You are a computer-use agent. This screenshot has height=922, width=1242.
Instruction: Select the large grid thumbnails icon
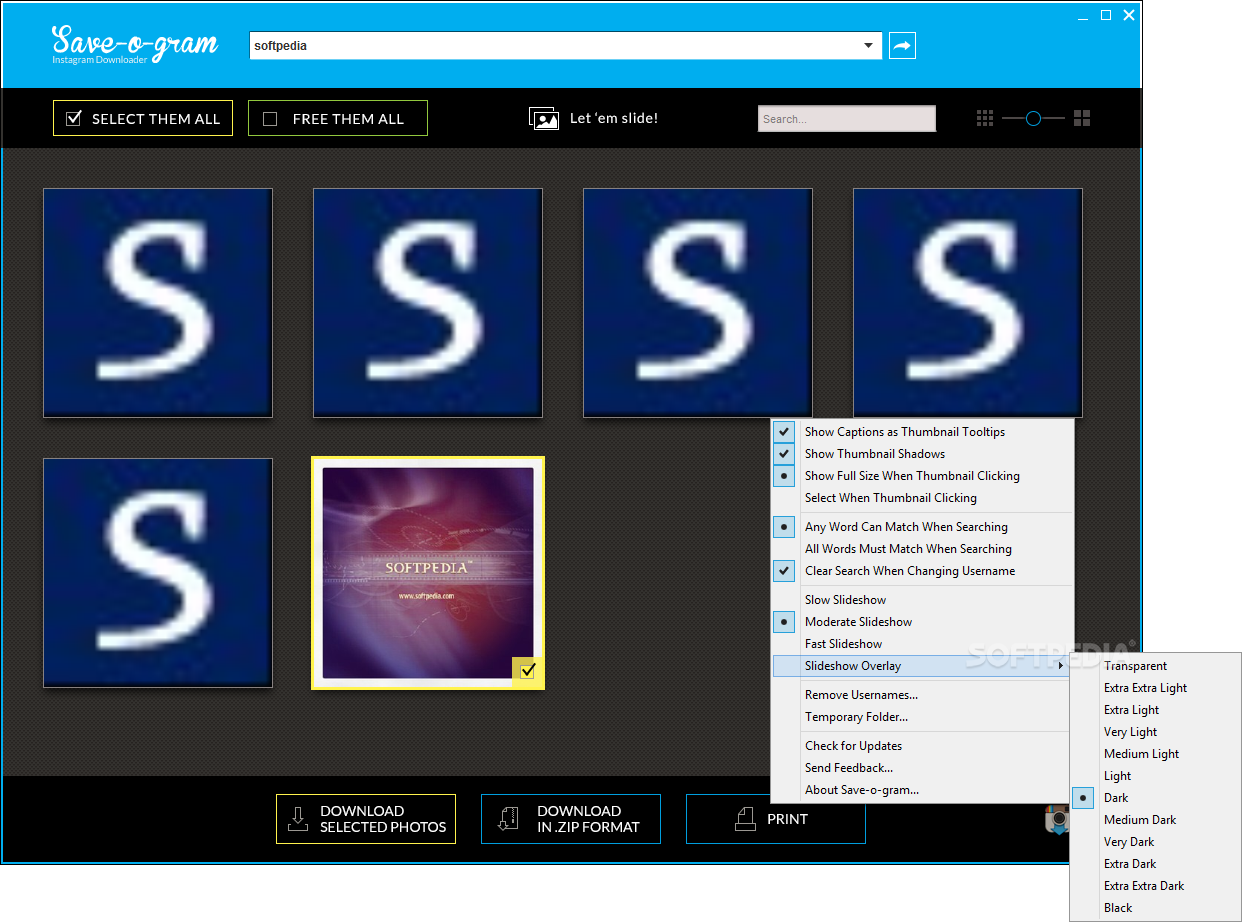[1082, 118]
